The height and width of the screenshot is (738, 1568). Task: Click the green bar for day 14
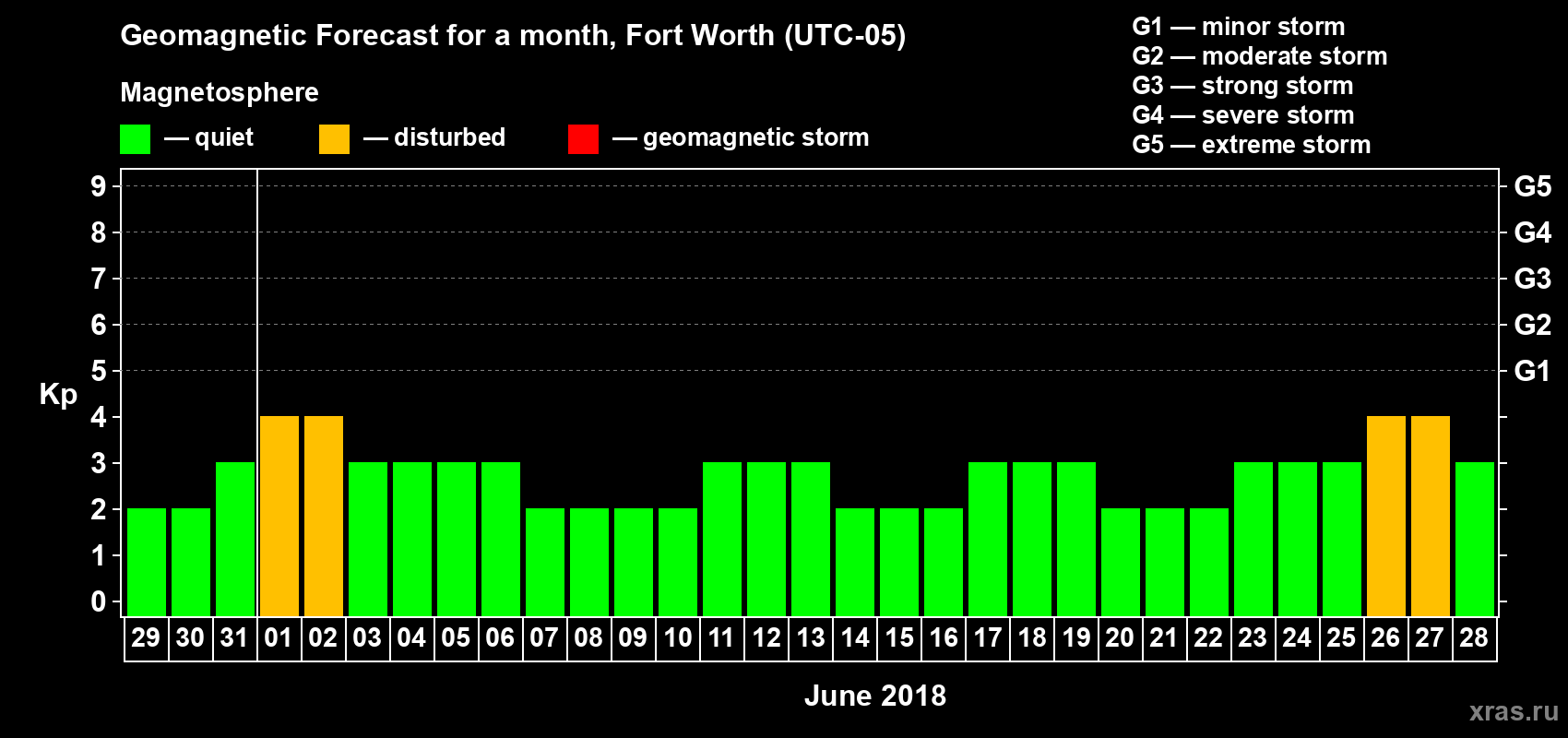click(x=855, y=562)
